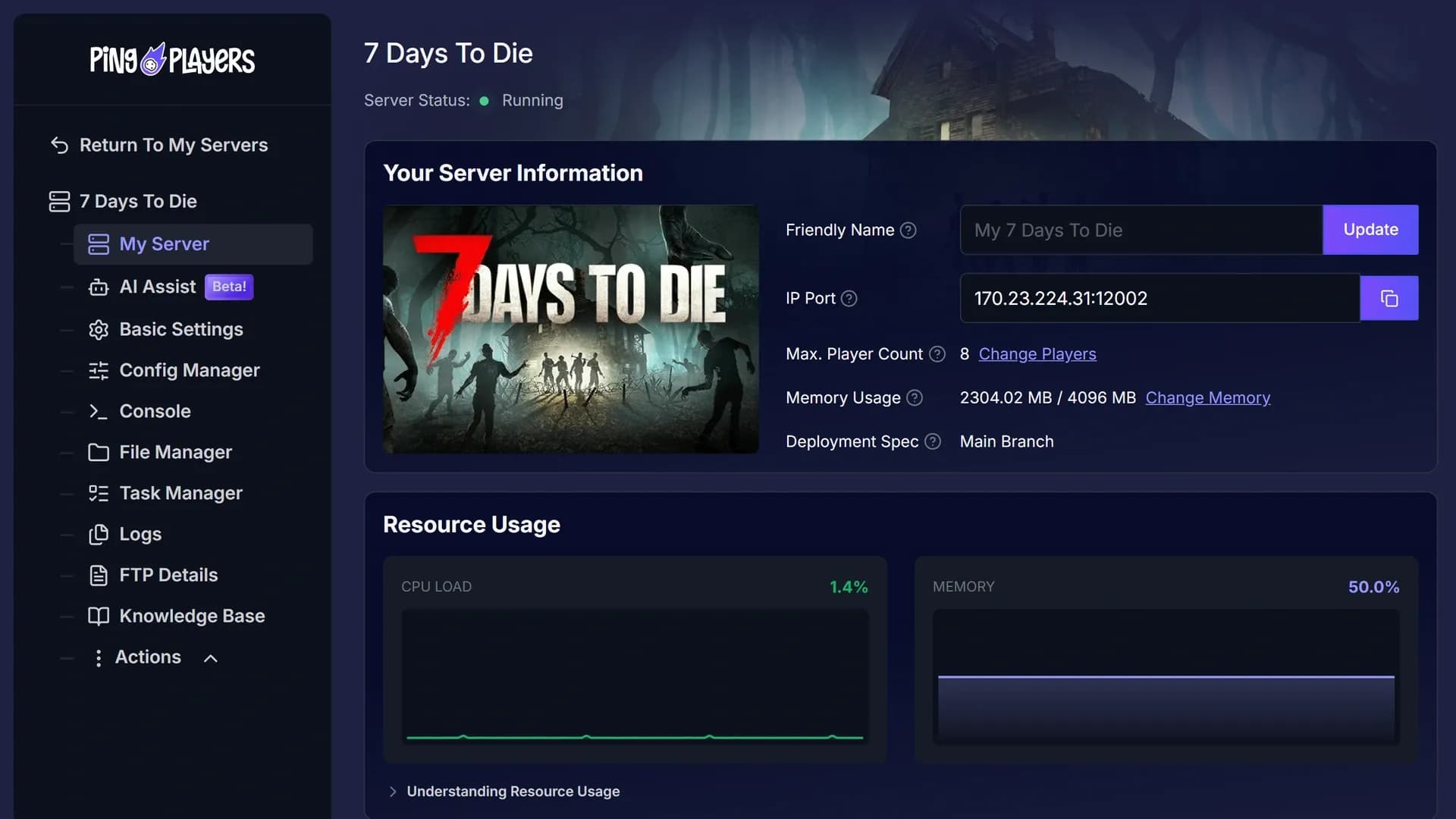
Task: Click the CPU Load graph
Action: coord(635,676)
